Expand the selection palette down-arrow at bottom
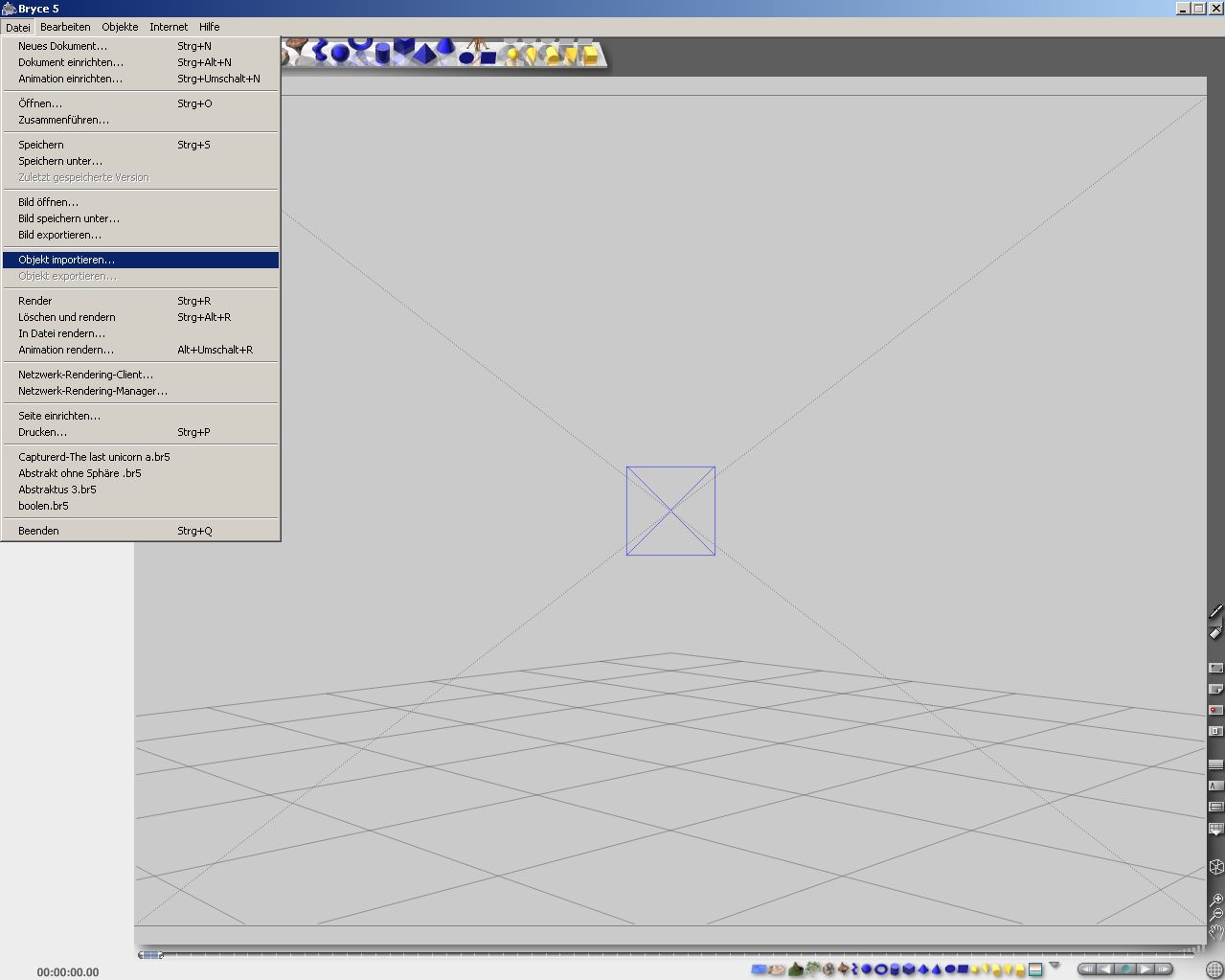Viewport: 1225px width, 980px height. pos(1055,964)
